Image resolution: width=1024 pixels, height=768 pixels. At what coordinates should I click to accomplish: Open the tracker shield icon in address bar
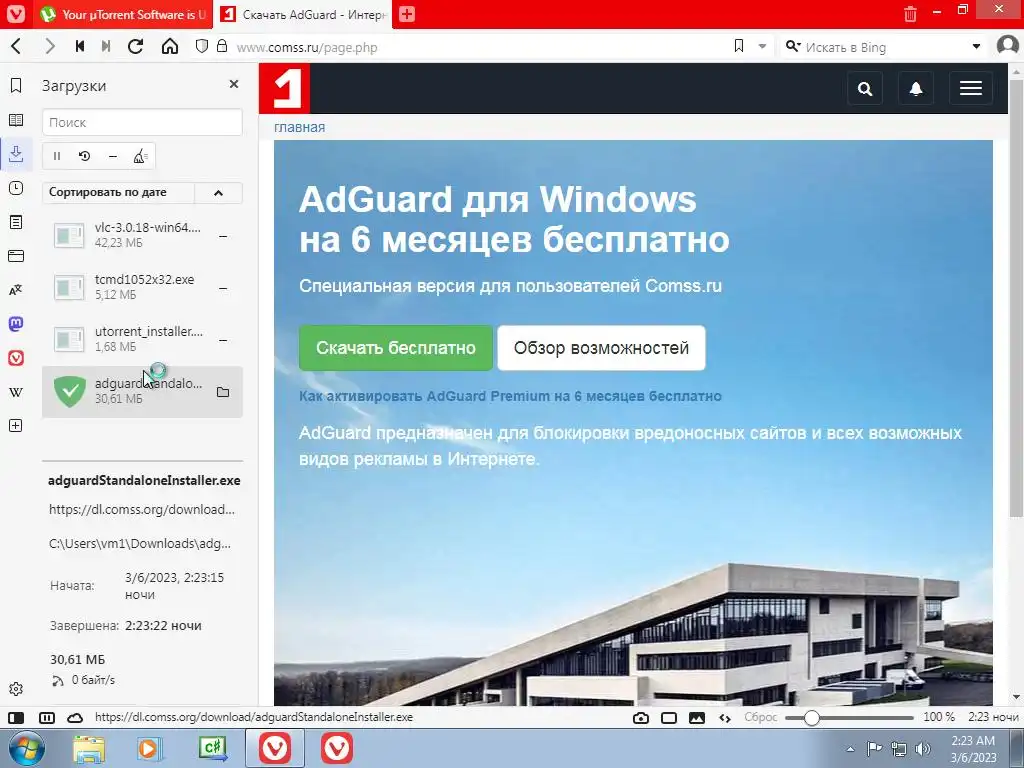point(202,46)
